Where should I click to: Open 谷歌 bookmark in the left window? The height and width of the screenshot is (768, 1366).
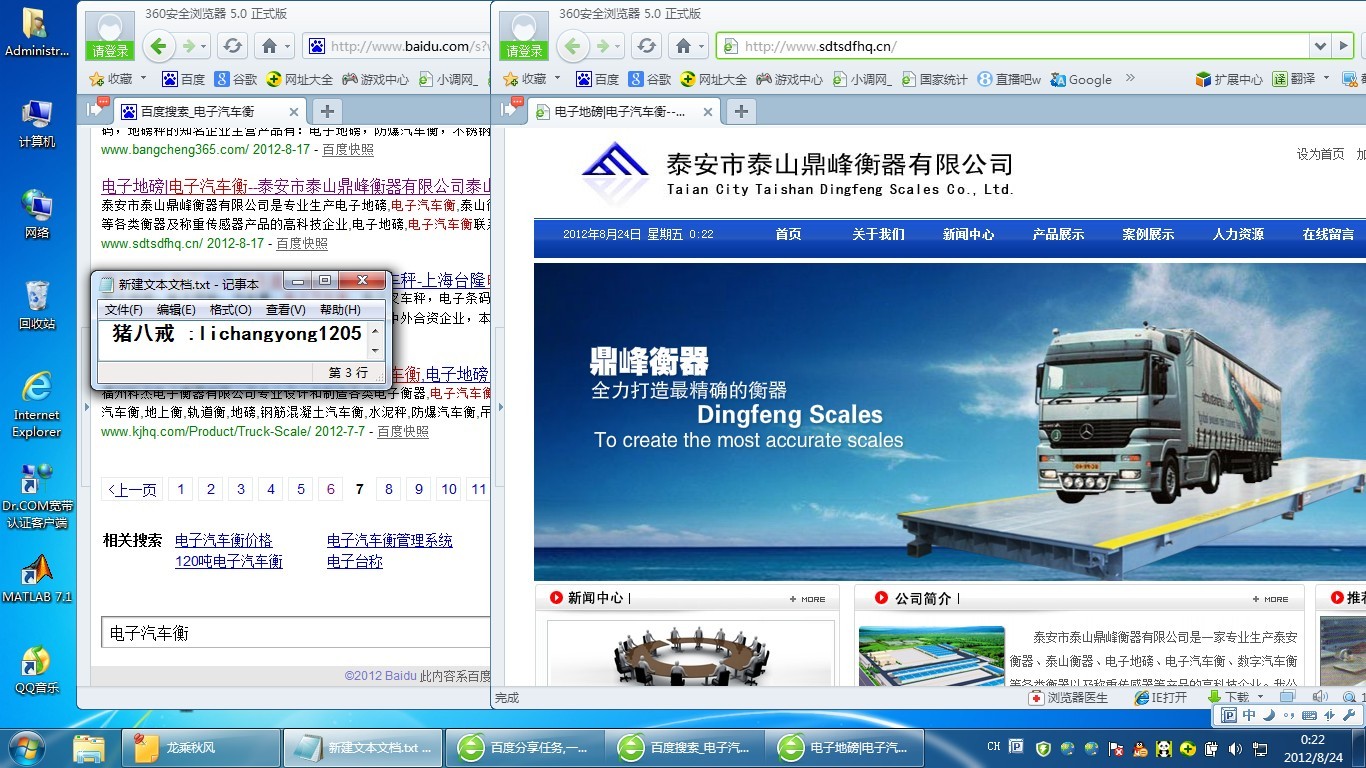coord(235,79)
